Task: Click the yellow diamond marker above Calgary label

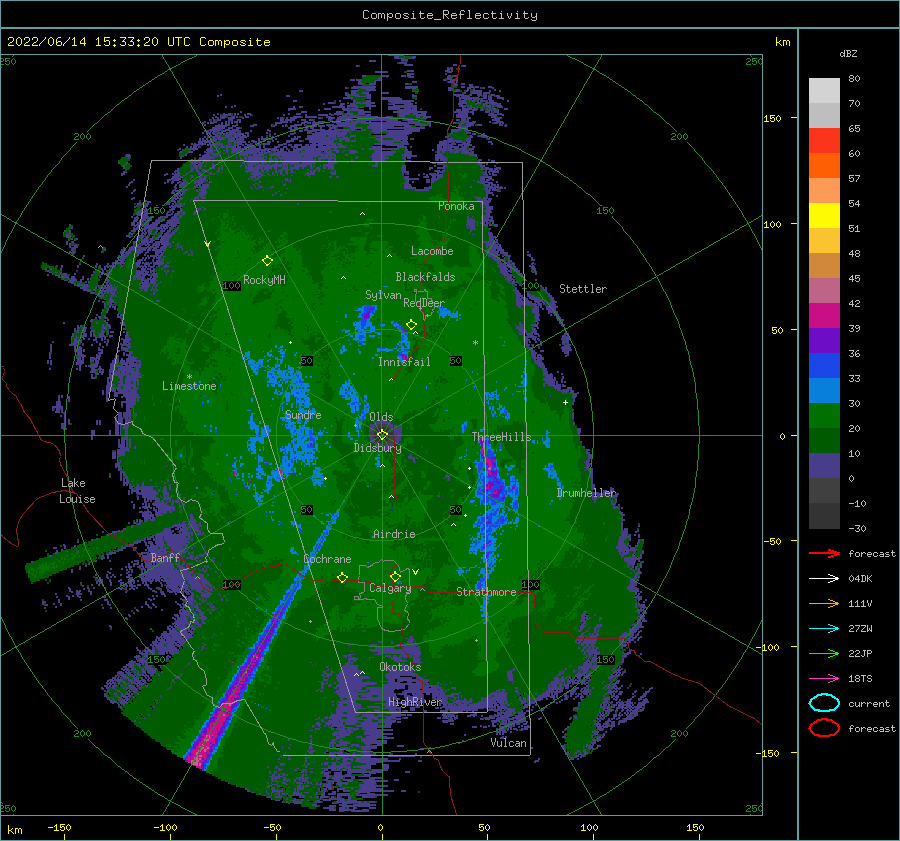Action: tap(395, 576)
